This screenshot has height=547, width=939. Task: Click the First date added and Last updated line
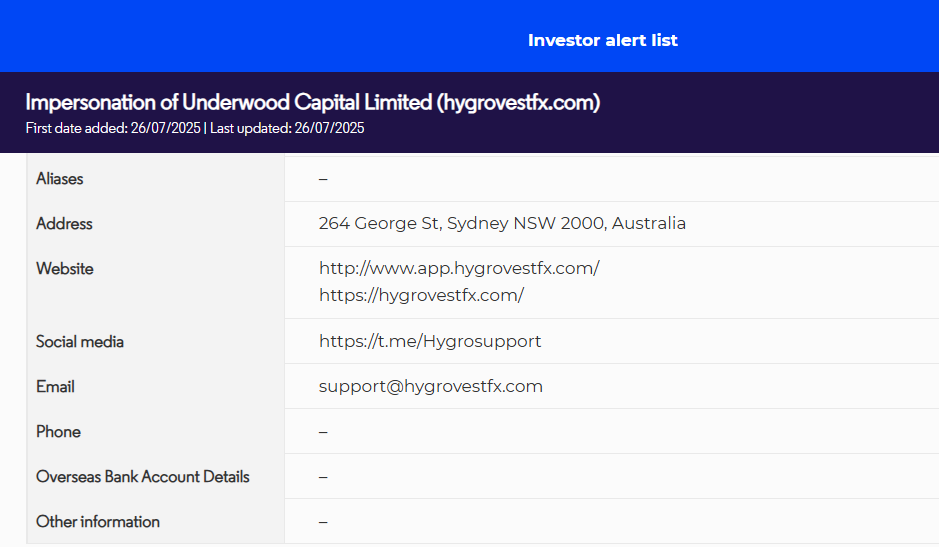pos(195,128)
